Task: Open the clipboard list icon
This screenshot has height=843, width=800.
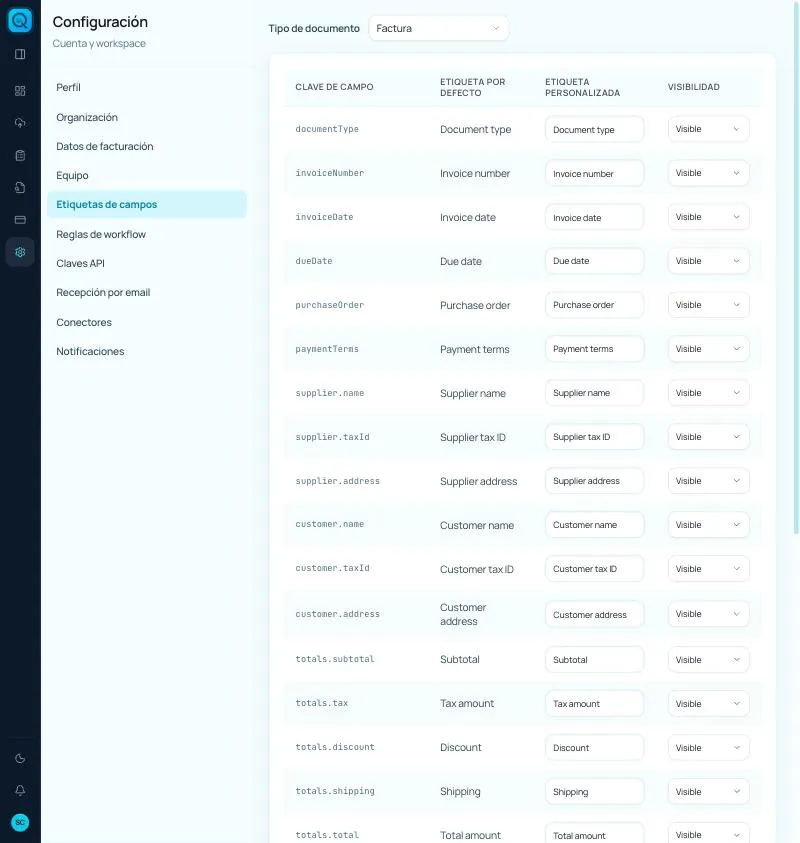Action: click(20, 155)
